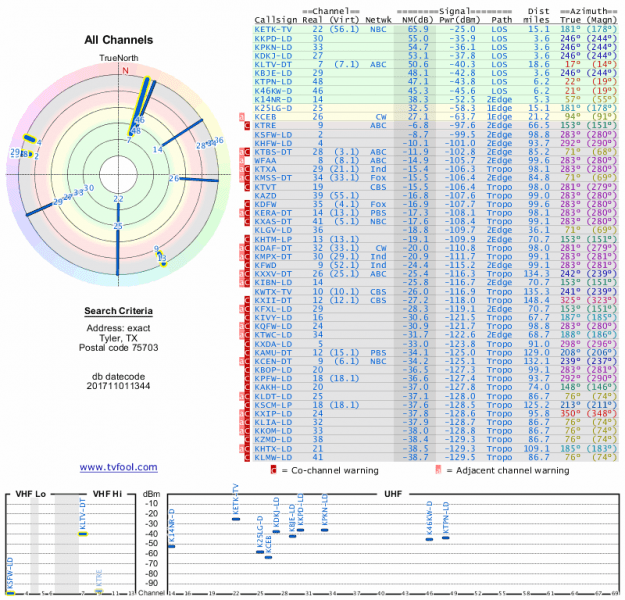Image resolution: width=625 pixels, height=600 pixels.
Task: Click the KAMU-DT callsign
Action: pyautogui.click(x=273, y=353)
